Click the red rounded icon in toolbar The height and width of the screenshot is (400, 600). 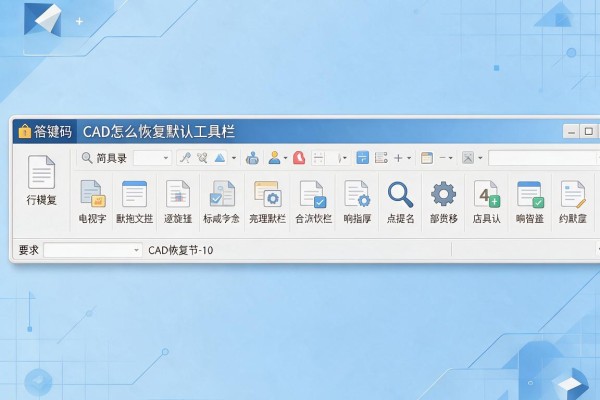pyautogui.click(x=299, y=158)
